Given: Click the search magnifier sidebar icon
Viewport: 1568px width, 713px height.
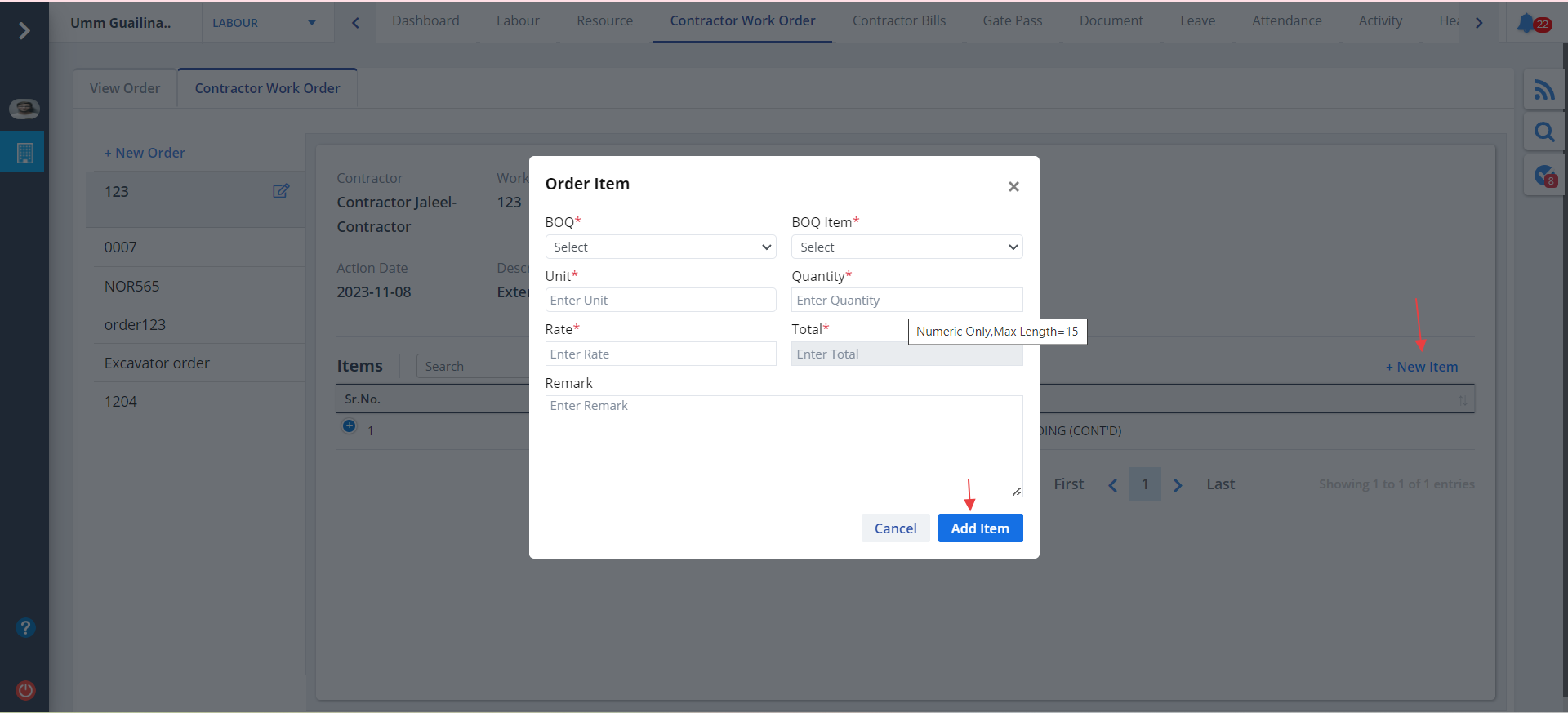Looking at the screenshot, I should tap(1543, 131).
